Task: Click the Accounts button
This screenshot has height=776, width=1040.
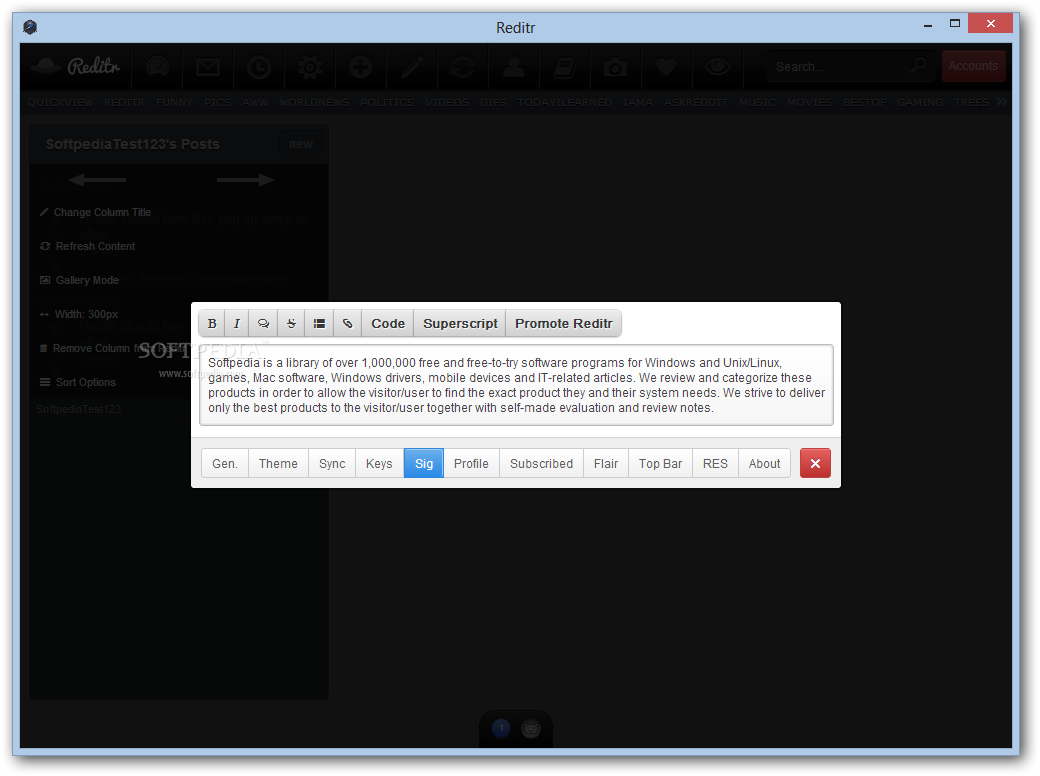Action: (x=973, y=66)
